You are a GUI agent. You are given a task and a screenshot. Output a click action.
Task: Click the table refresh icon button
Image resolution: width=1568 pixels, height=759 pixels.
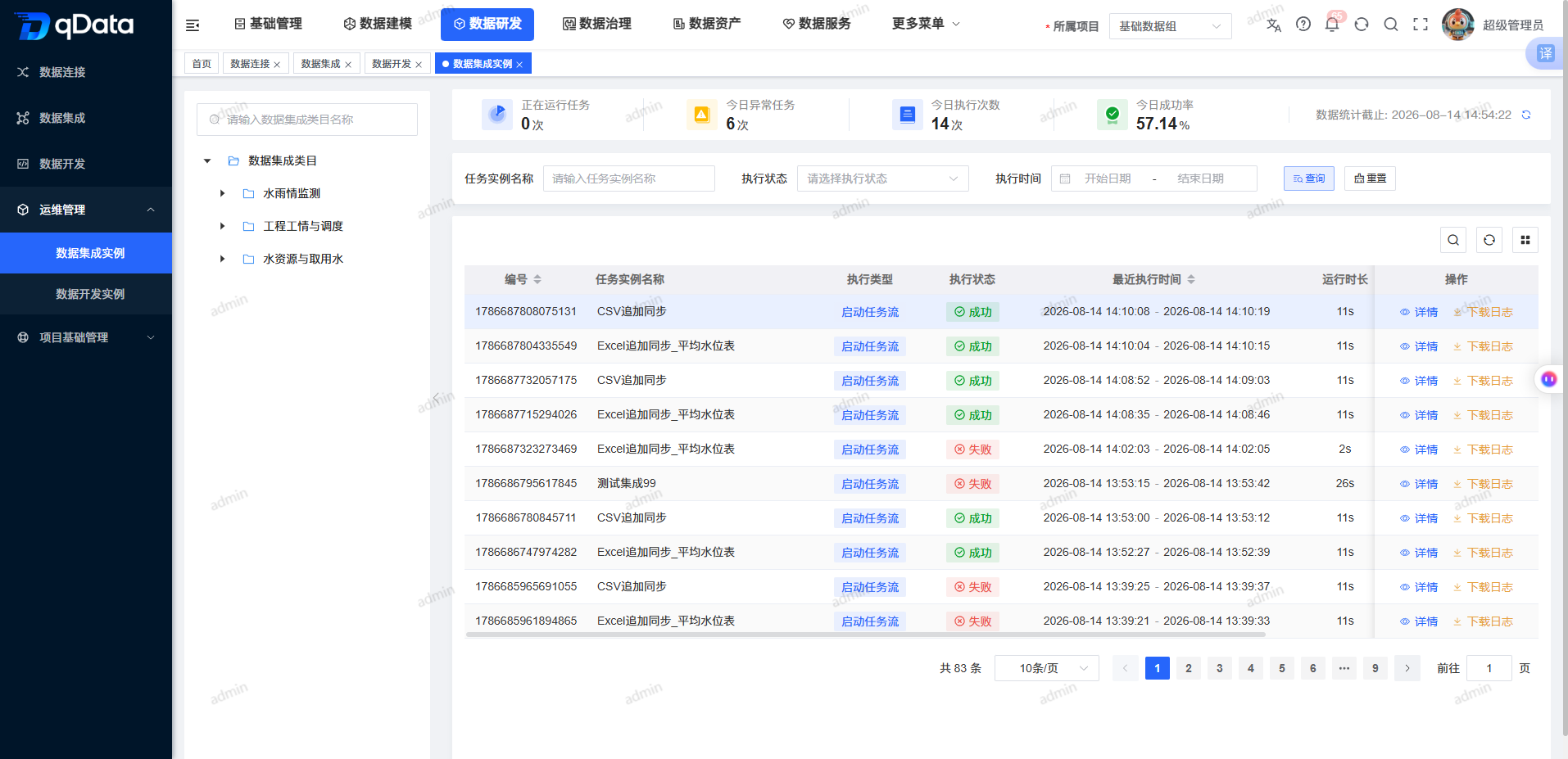pos(1489,240)
